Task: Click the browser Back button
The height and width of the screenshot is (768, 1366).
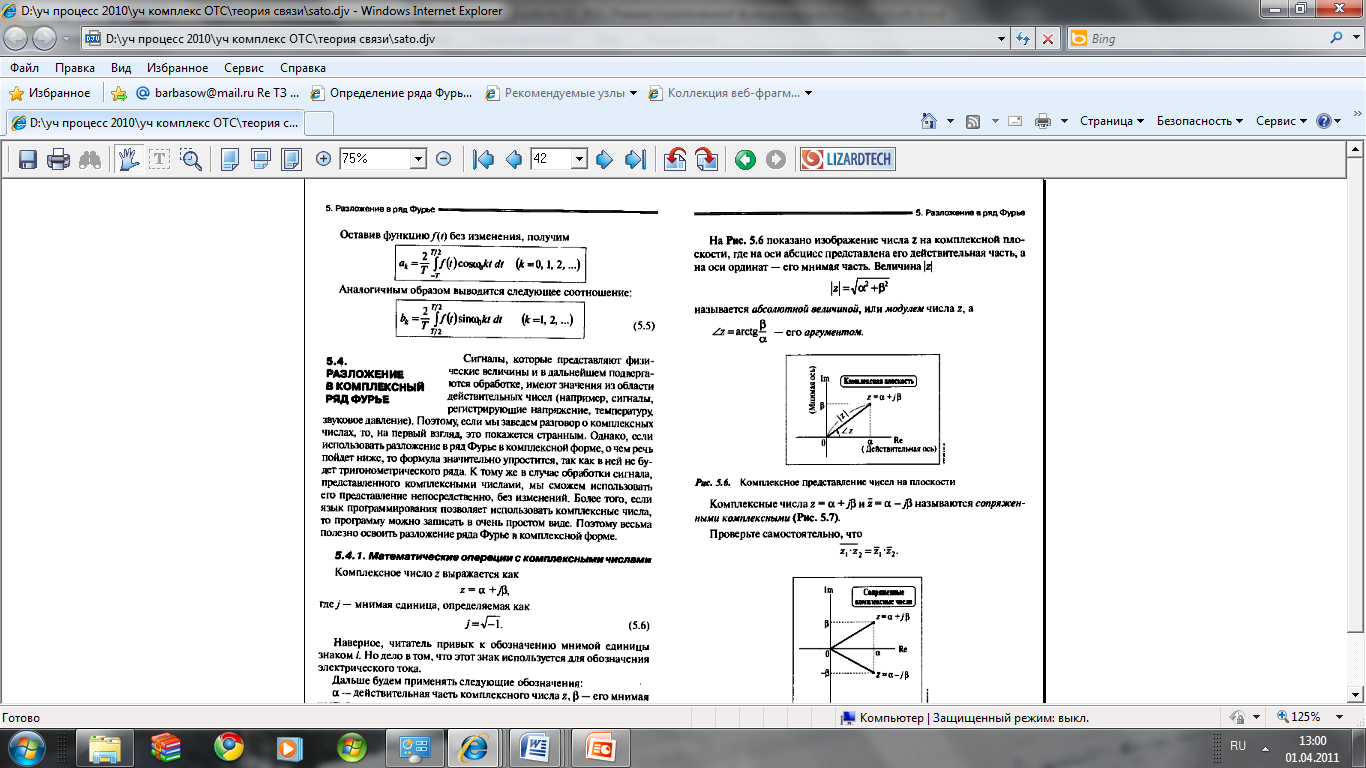Action: click(x=17, y=39)
